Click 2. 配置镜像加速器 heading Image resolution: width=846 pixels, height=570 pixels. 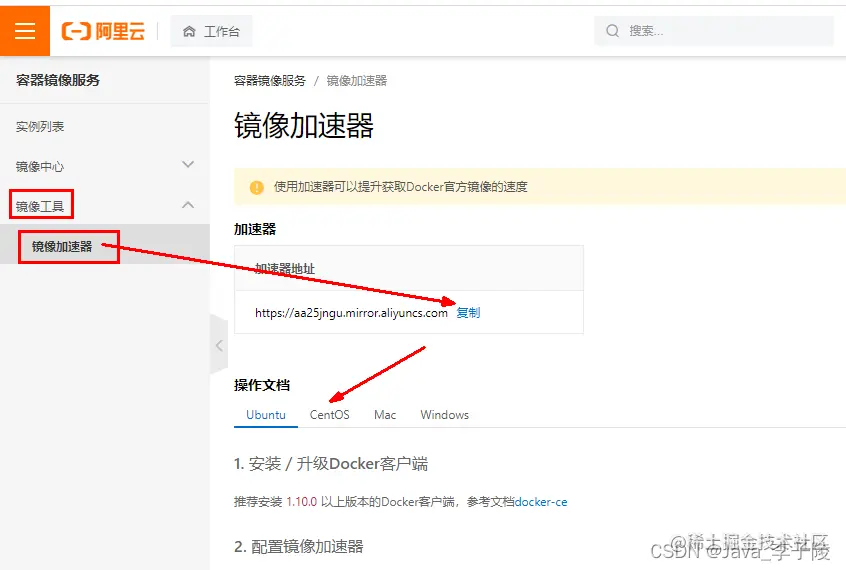(299, 547)
